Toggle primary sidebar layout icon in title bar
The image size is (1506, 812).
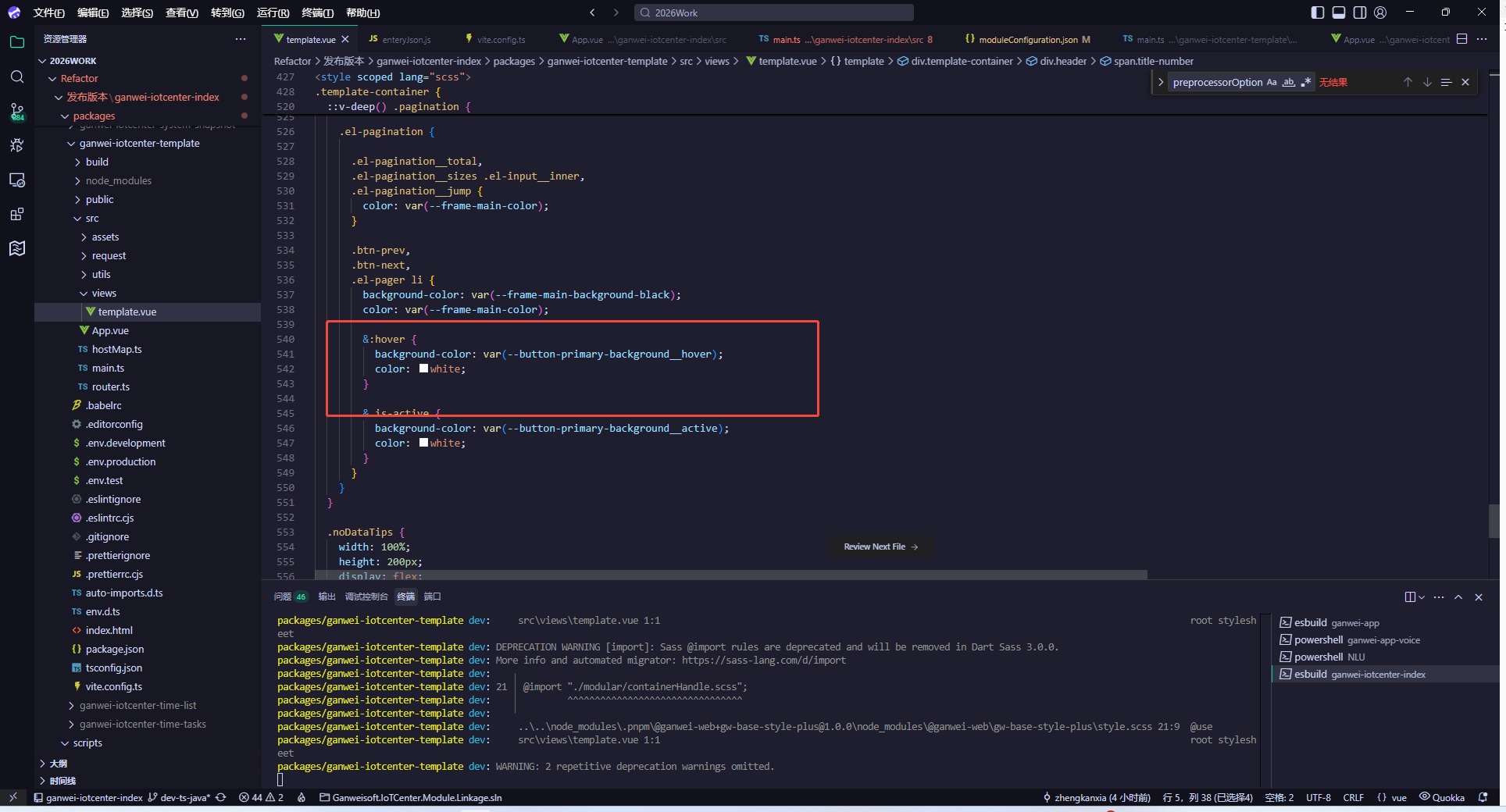1318,12
